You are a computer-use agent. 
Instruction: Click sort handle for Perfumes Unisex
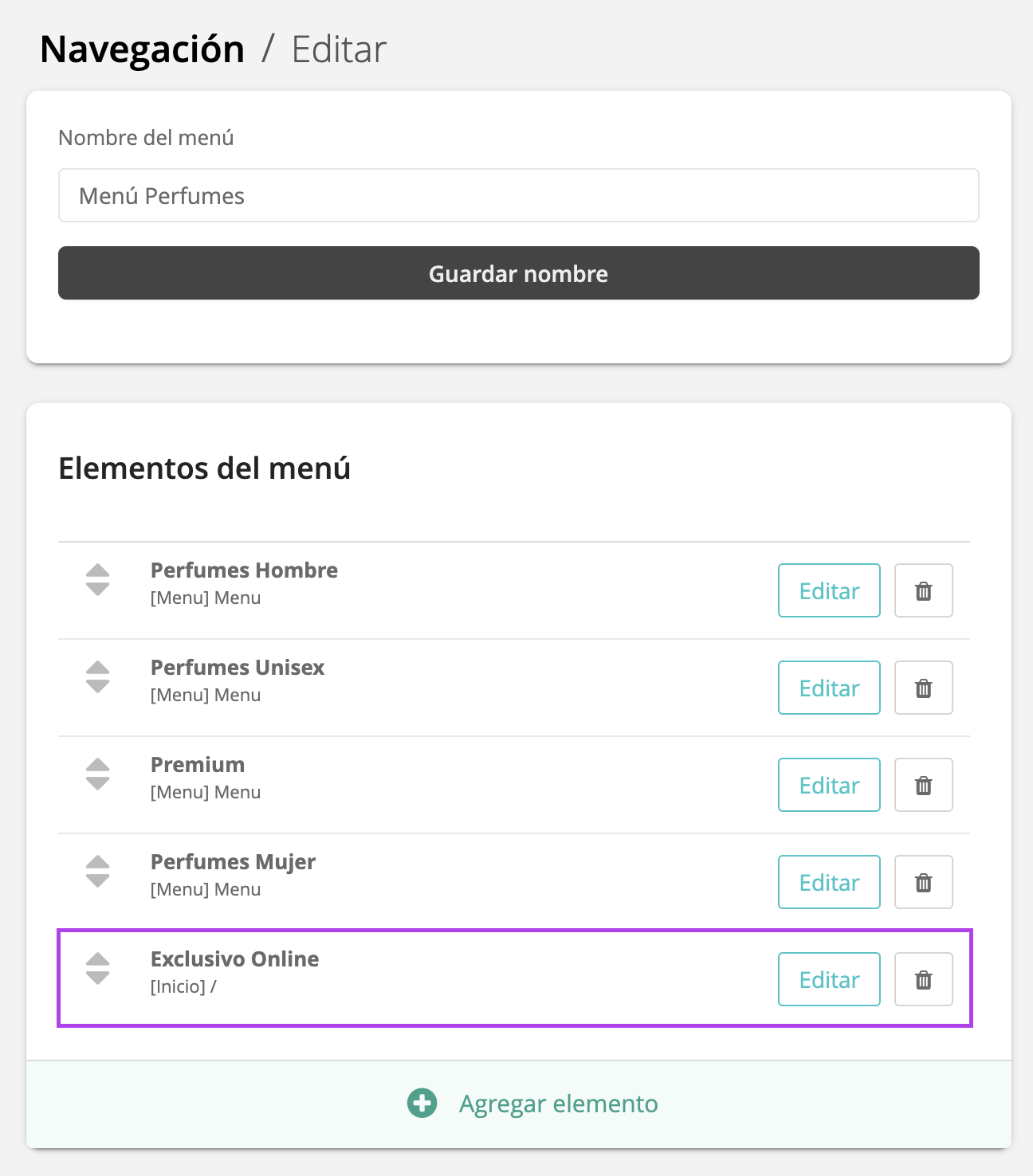[97, 677]
